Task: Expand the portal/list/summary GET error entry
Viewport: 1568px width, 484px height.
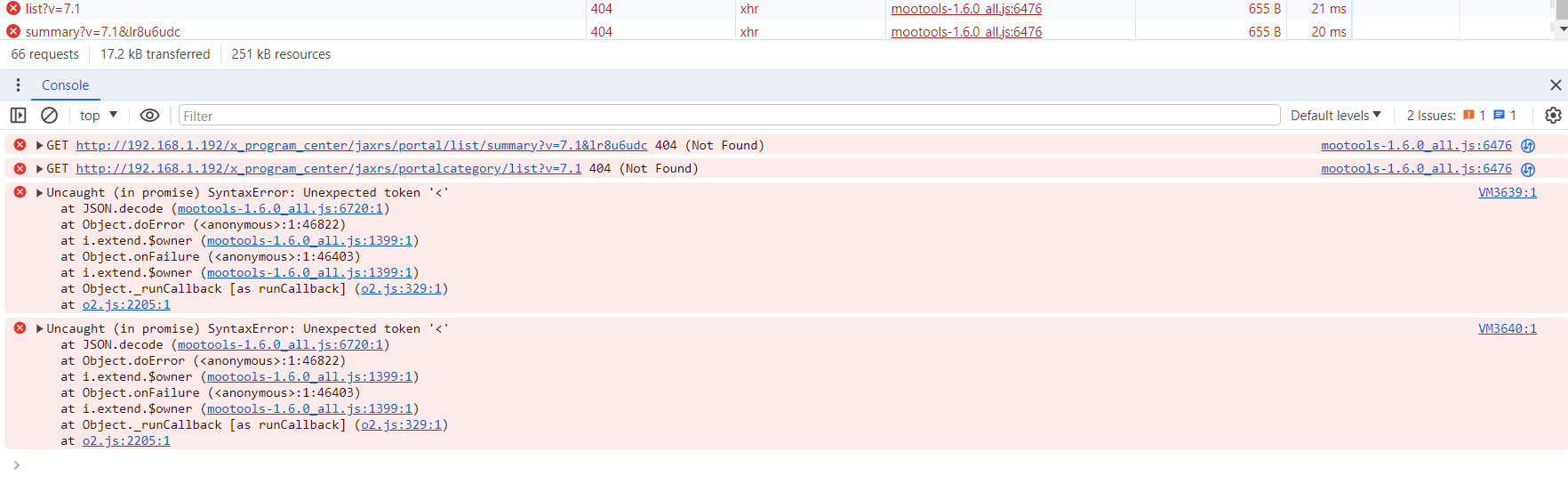Action: tap(39, 145)
